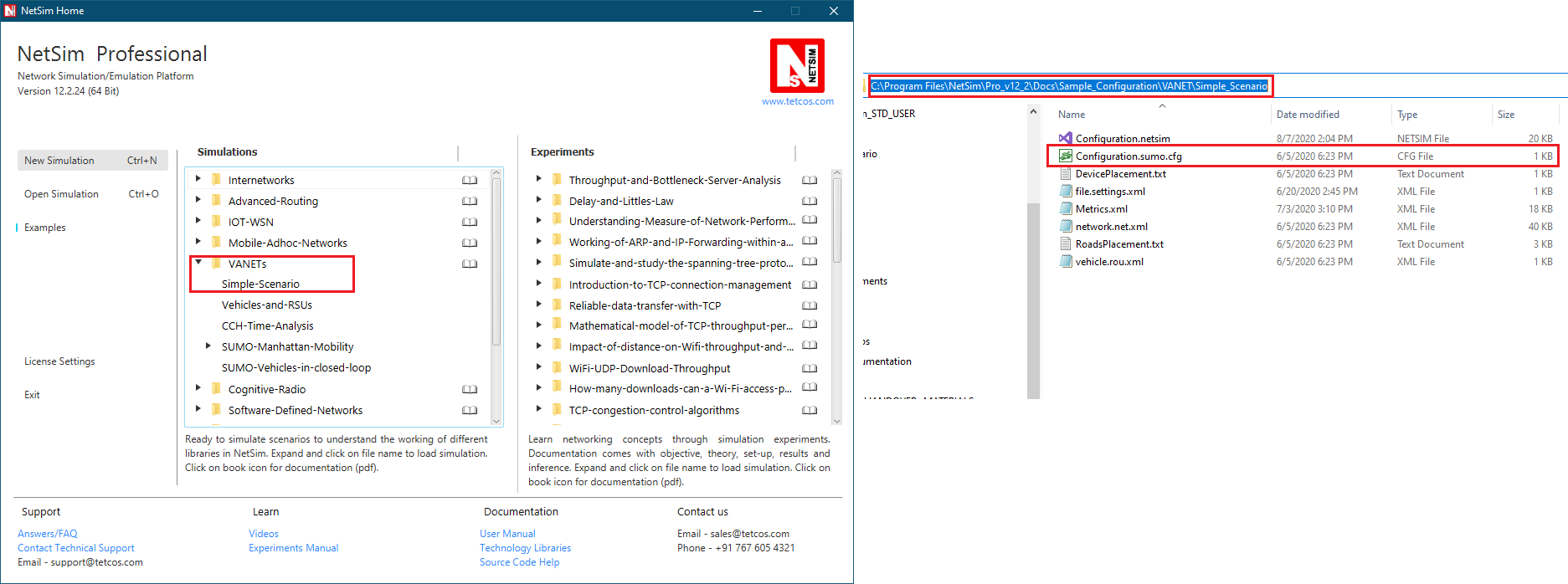Select RoadsPlacement.txt file icon in Explorer
1568x584 pixels.
click(x=1065, y=243)
